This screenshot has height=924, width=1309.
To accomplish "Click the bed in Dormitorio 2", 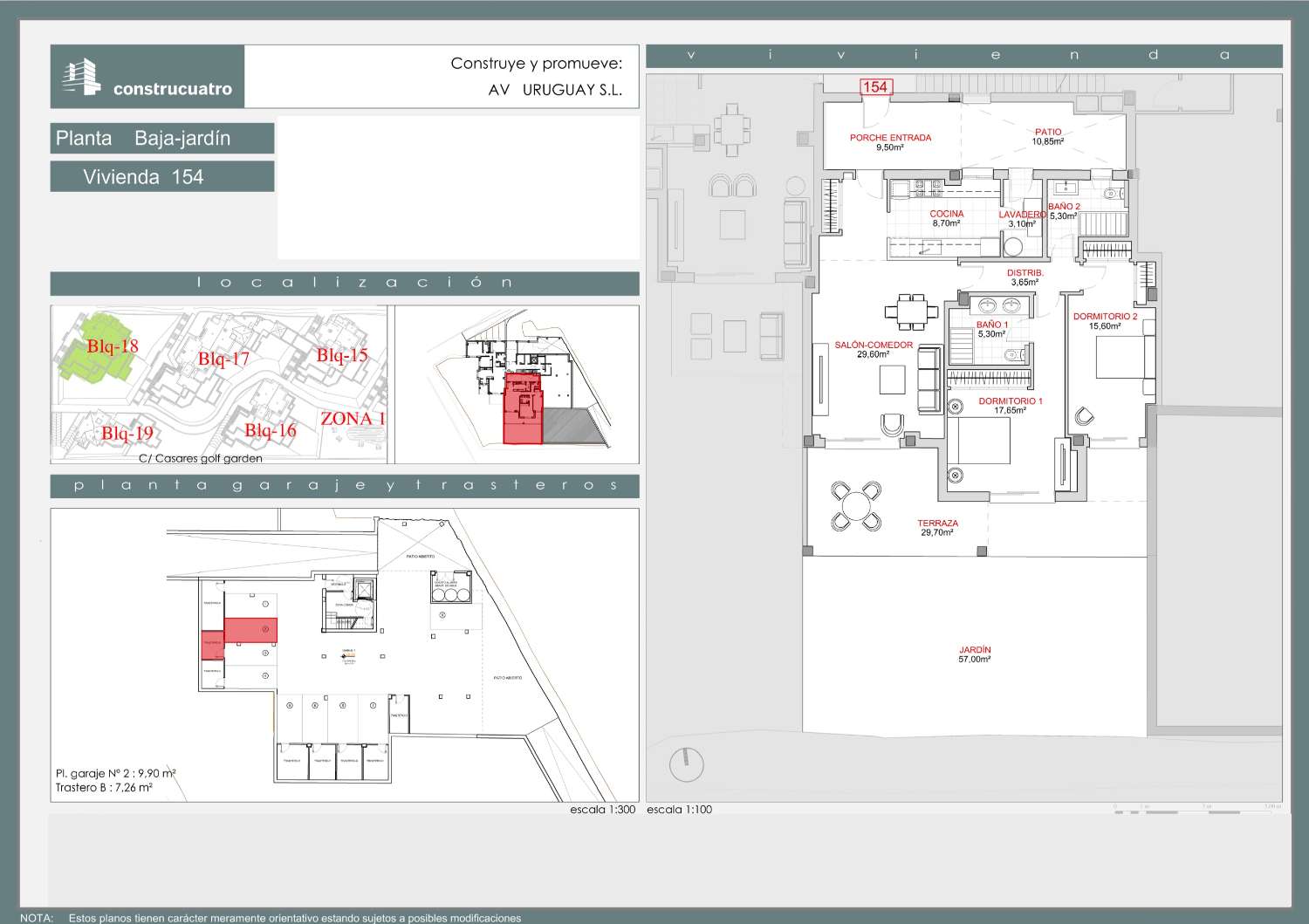I will (x=1125, y=357).
